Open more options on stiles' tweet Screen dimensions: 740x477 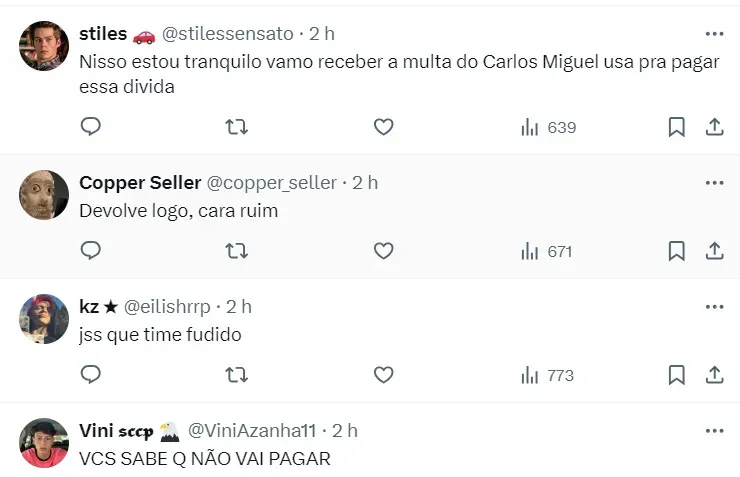click(x=714, y=33)
